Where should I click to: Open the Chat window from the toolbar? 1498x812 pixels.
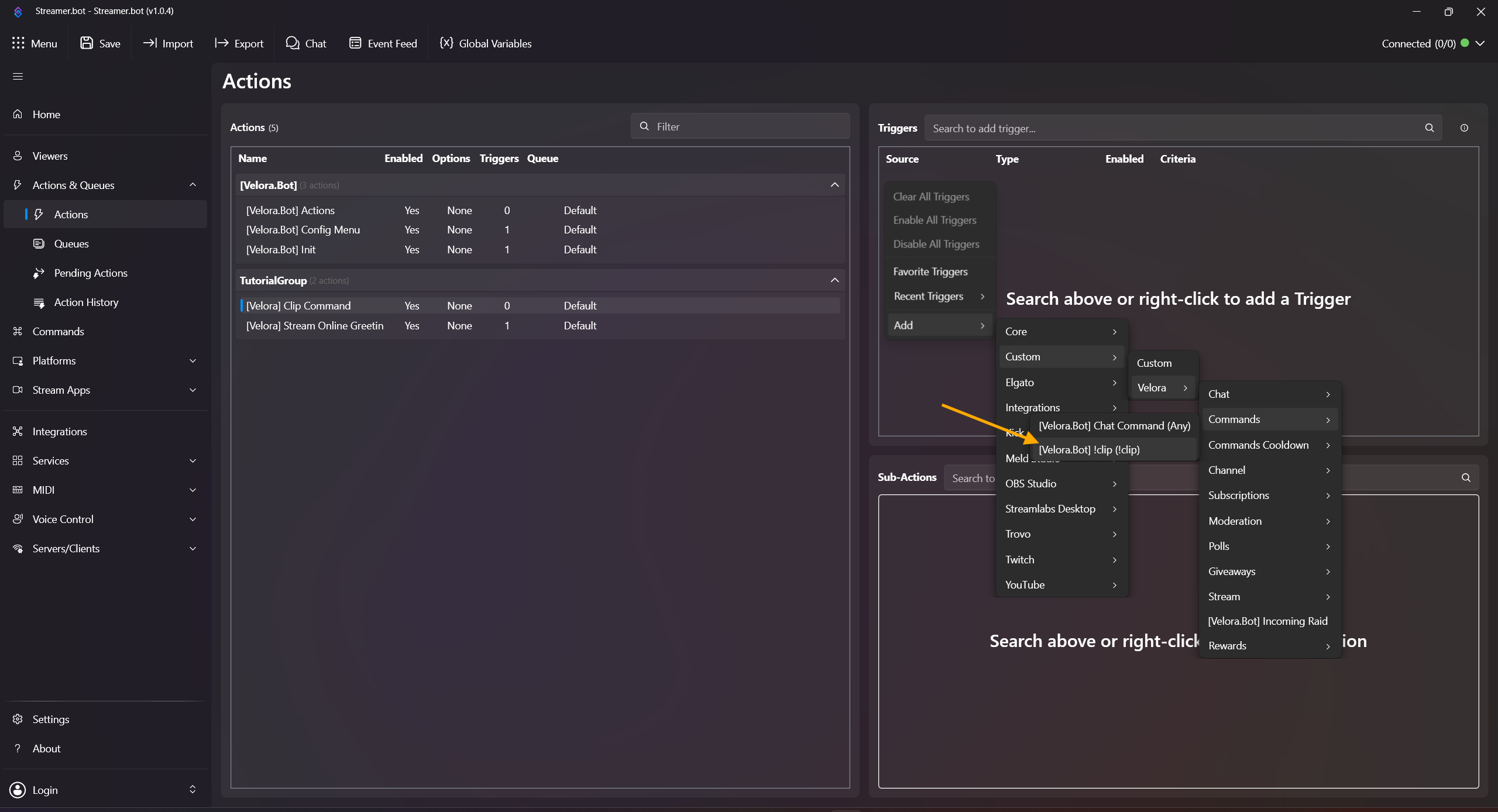click(305, 43)
